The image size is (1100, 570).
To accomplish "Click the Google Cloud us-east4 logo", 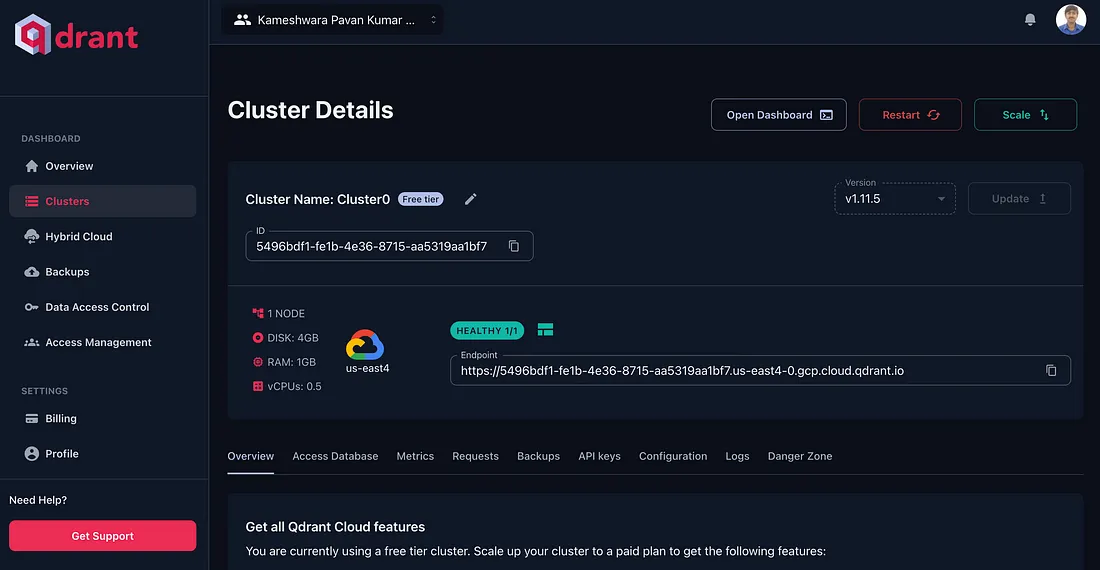I will click(365, 344).
